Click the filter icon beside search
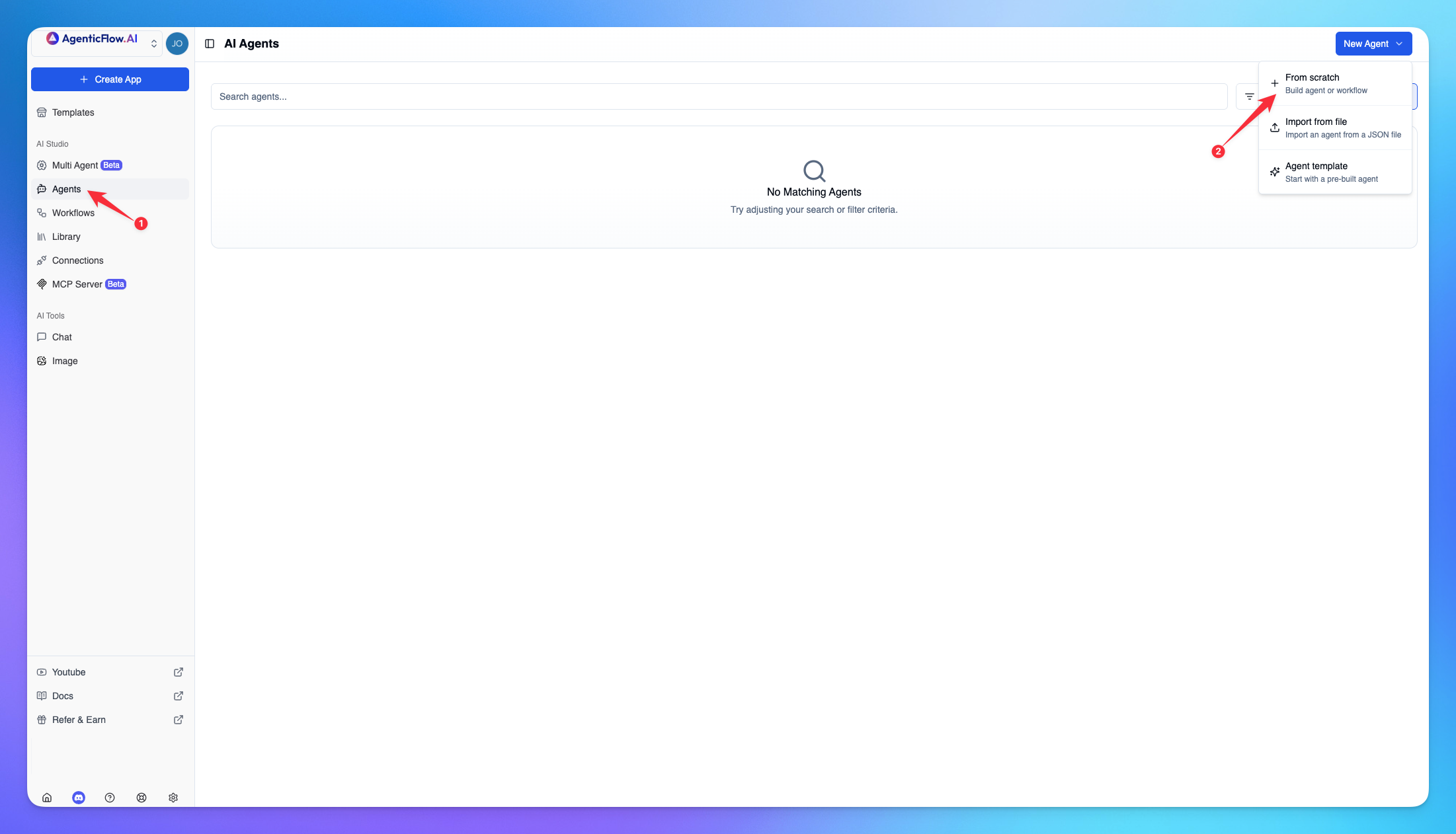This screenshot has width=1456, height=834. point(1249,96)
